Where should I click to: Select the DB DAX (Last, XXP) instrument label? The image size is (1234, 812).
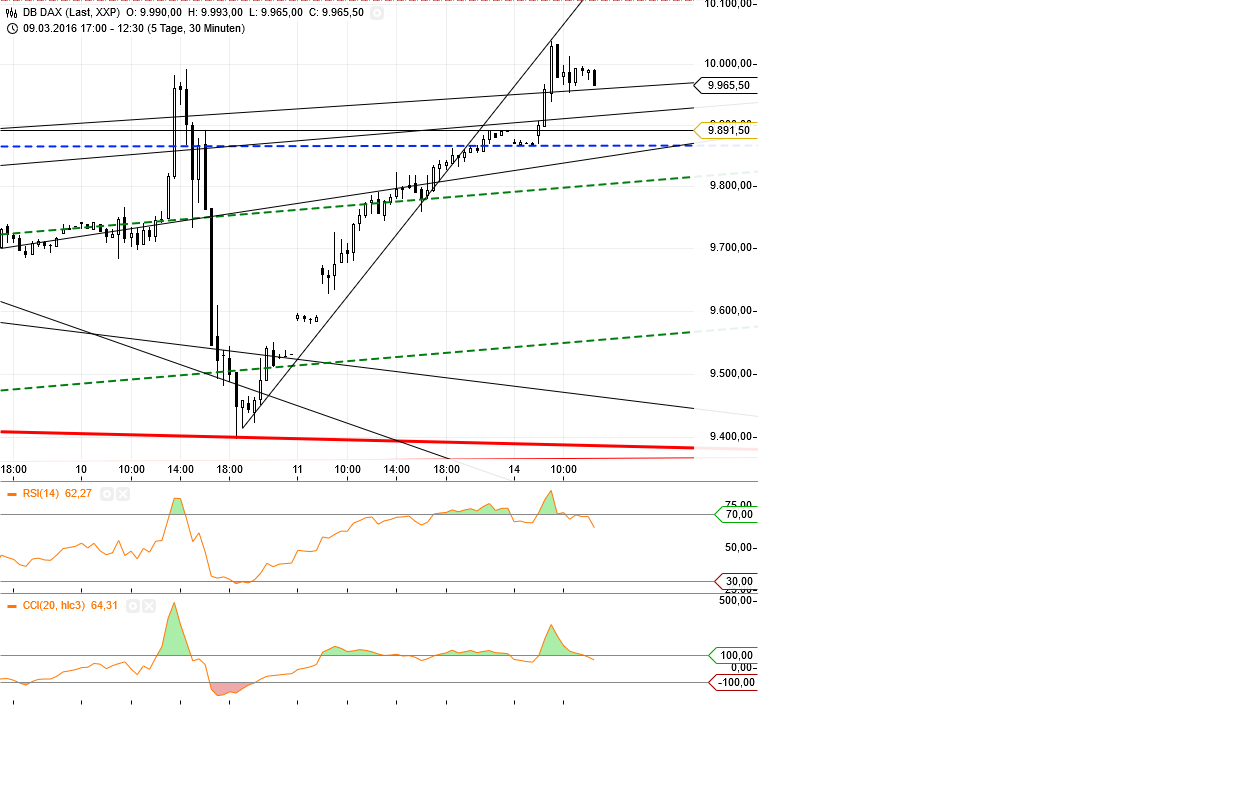coord(70,13)
